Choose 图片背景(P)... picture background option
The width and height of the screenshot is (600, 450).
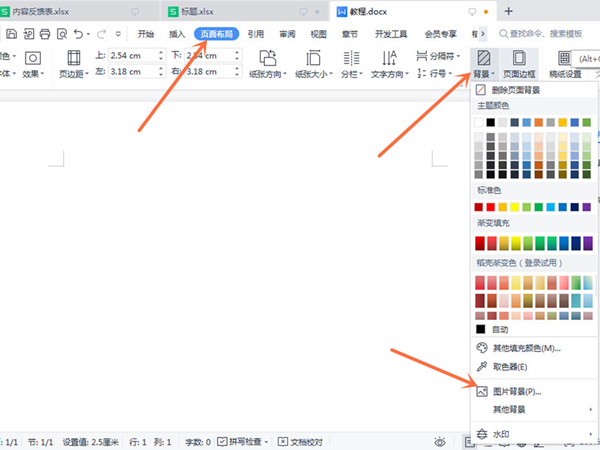tap(517, 391)
